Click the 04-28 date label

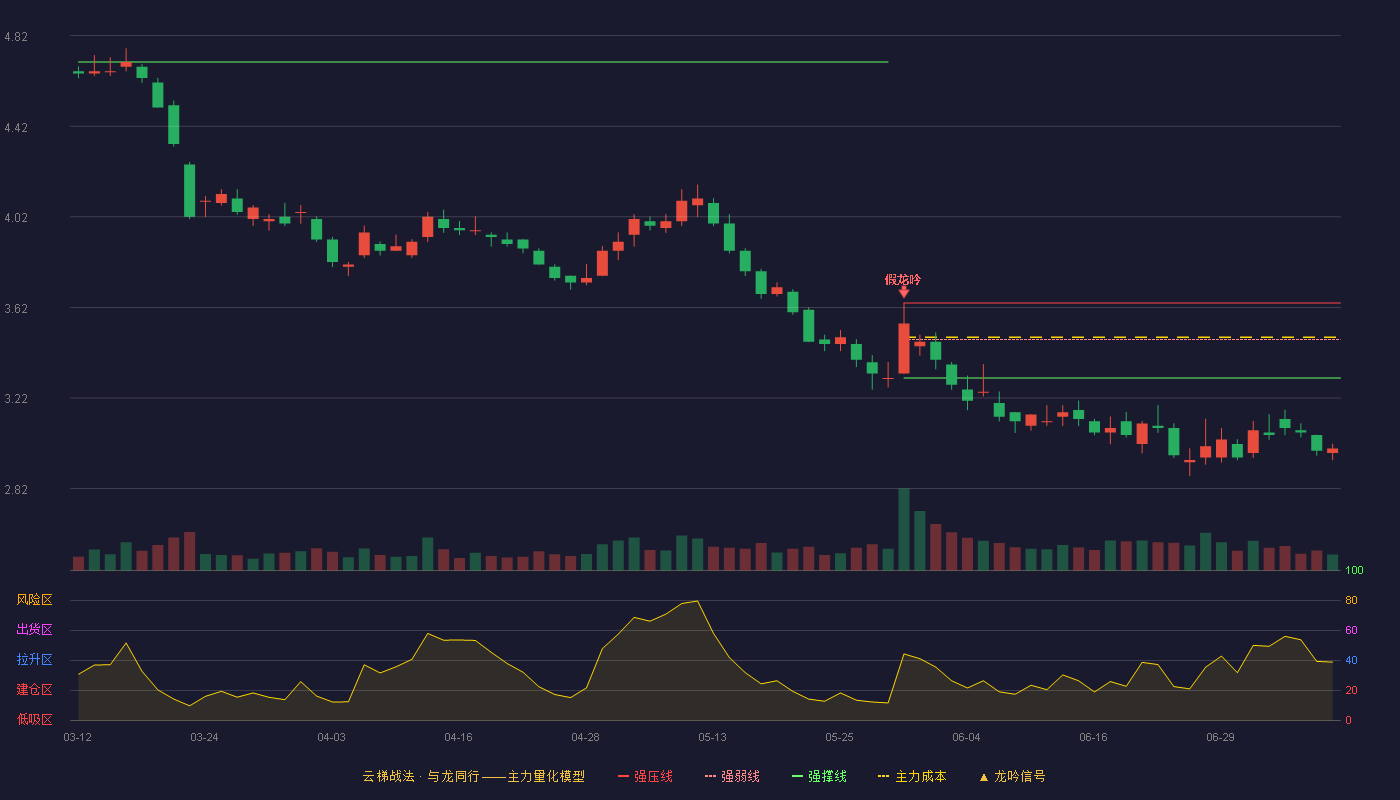click(585, 737)
